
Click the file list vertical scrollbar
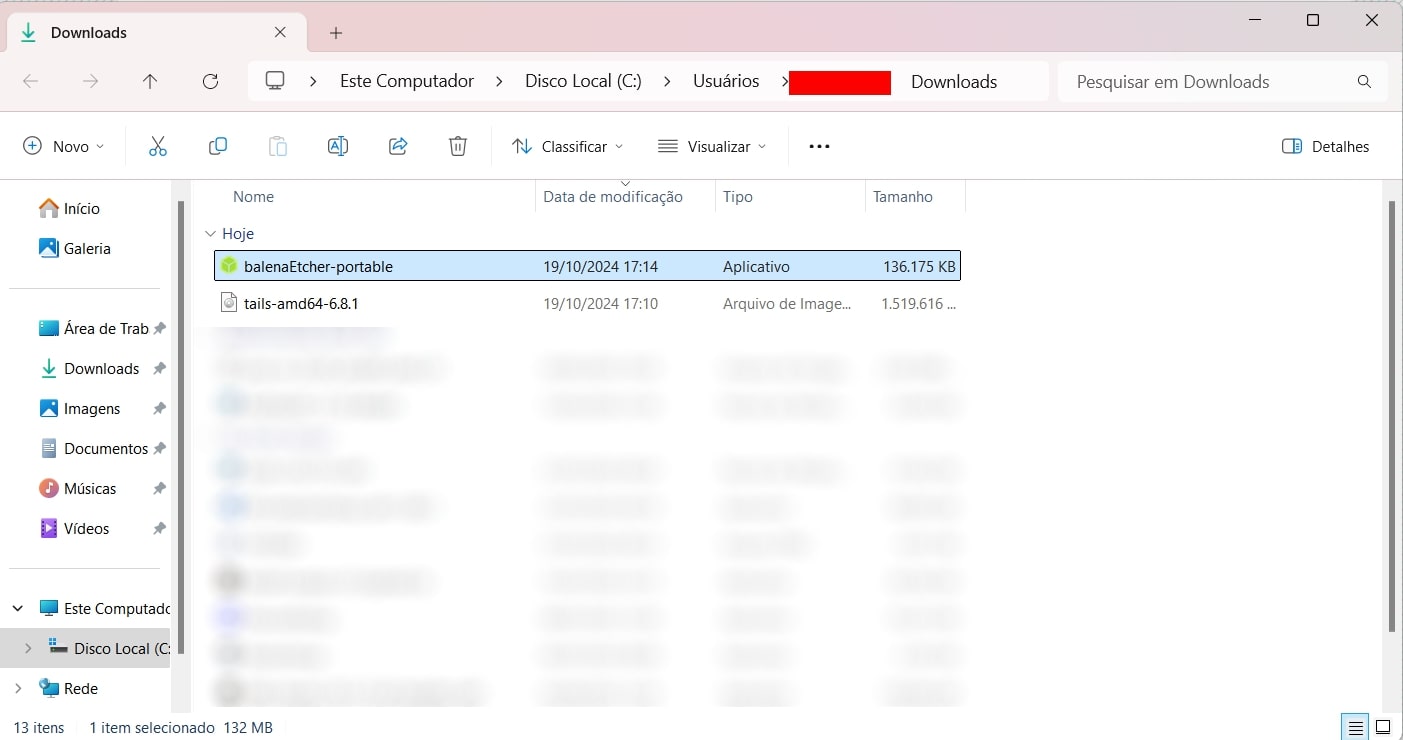1391,416
